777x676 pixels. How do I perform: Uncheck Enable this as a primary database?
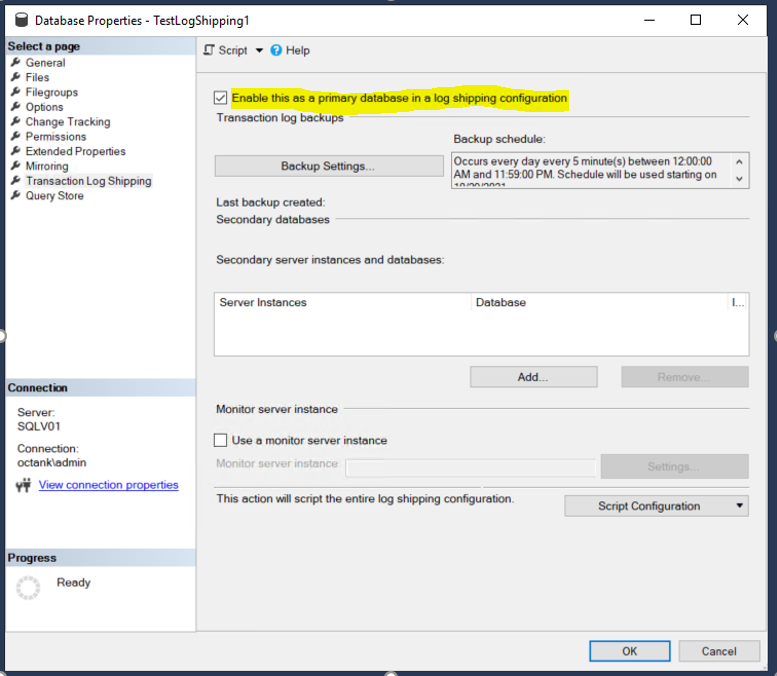pos(220,98)
